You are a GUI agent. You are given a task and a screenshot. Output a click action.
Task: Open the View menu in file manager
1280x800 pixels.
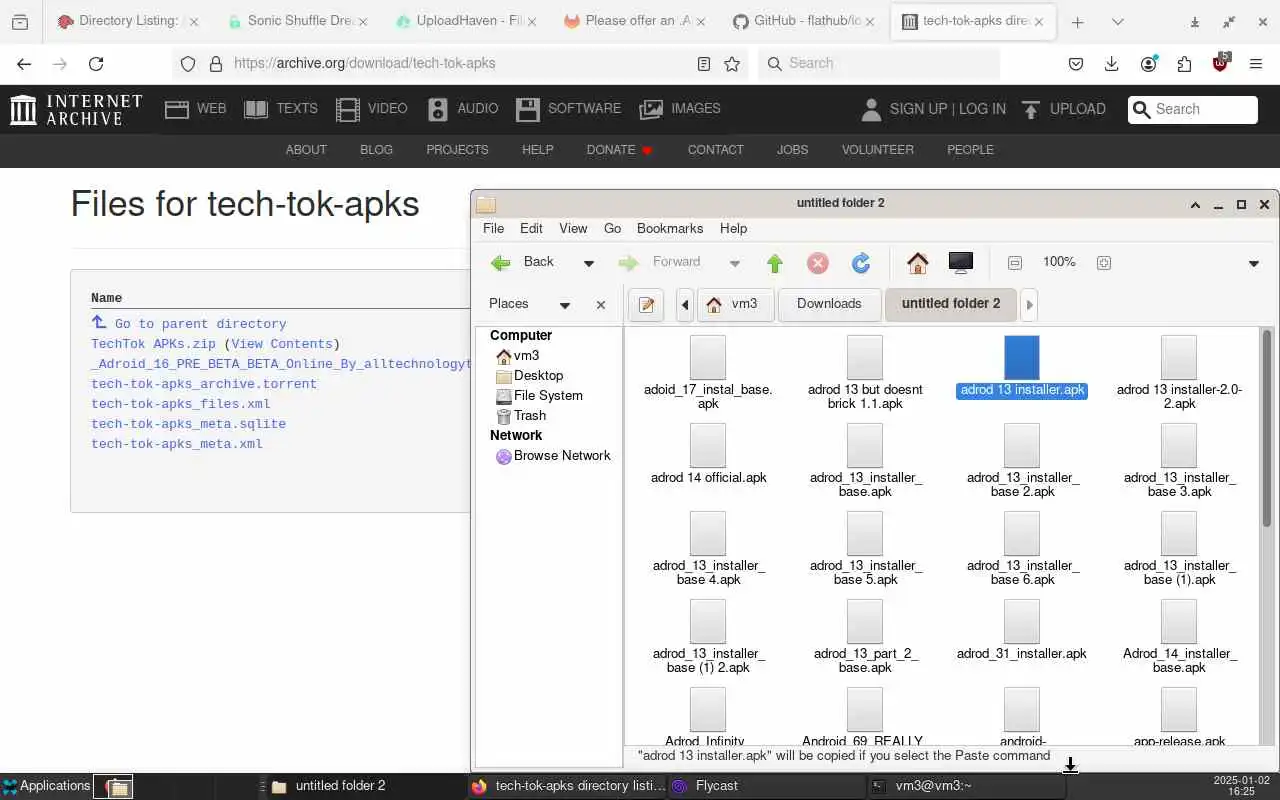point(573,228)
